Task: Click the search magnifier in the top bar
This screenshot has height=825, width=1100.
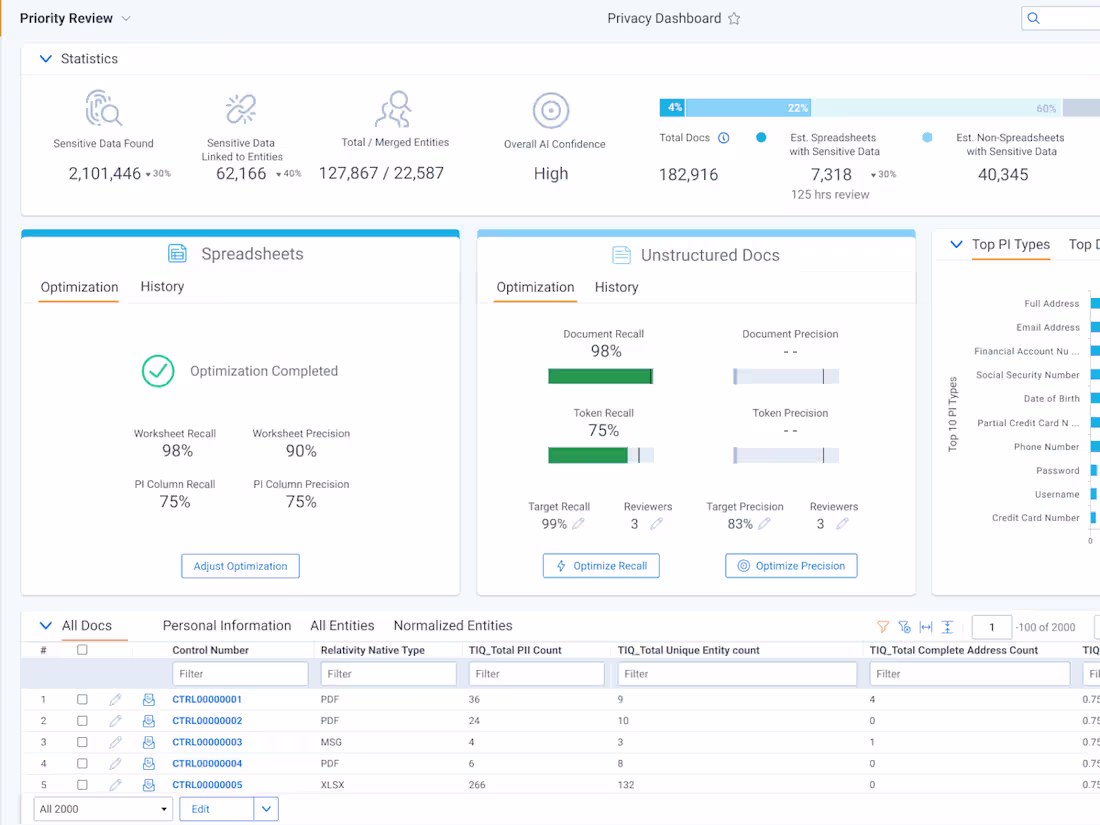Action: (1033, 17)
